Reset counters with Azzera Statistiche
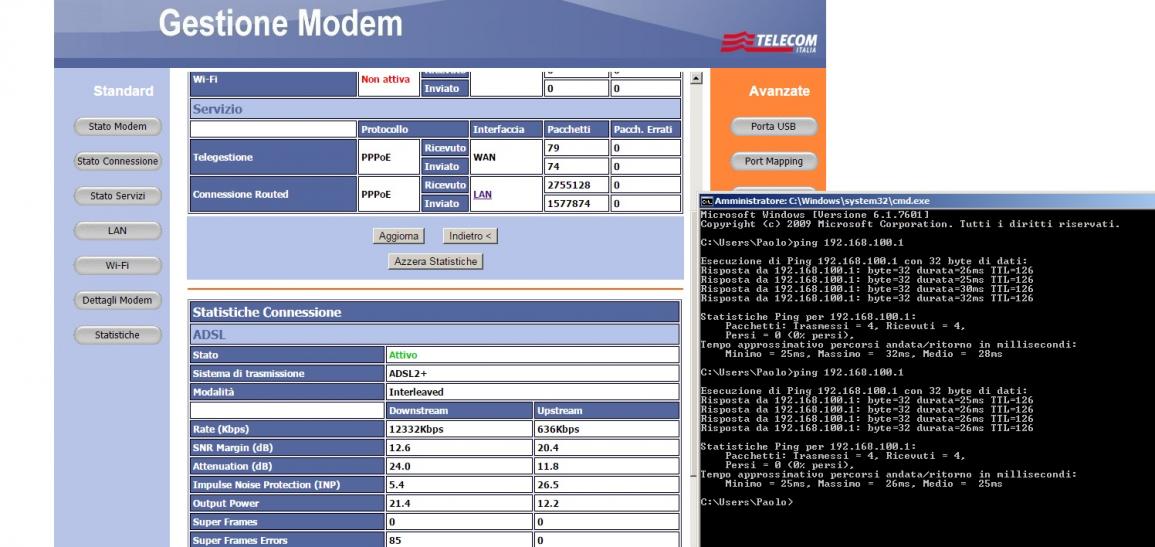 click(435, 261)
